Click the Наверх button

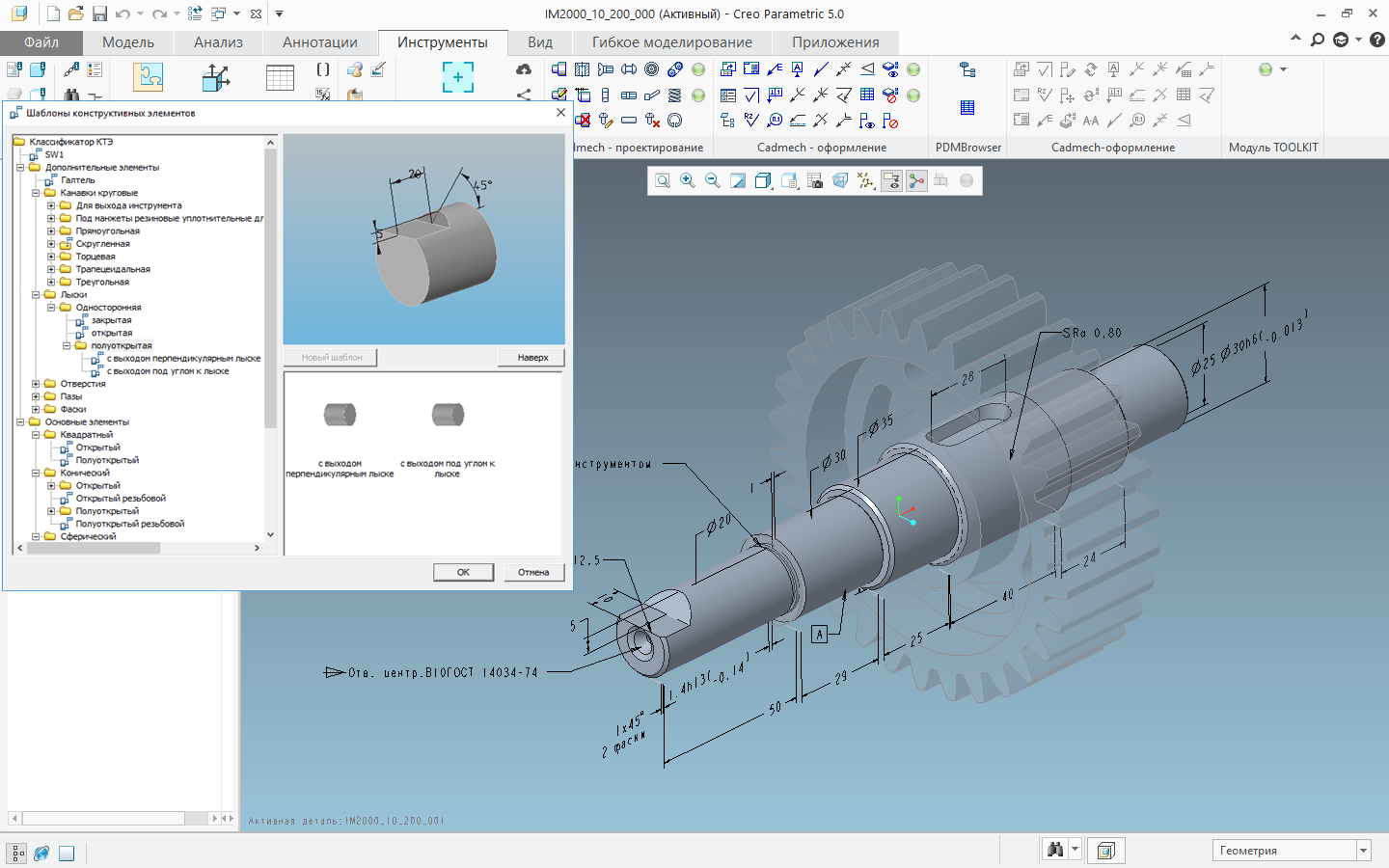tap(532, 358)
